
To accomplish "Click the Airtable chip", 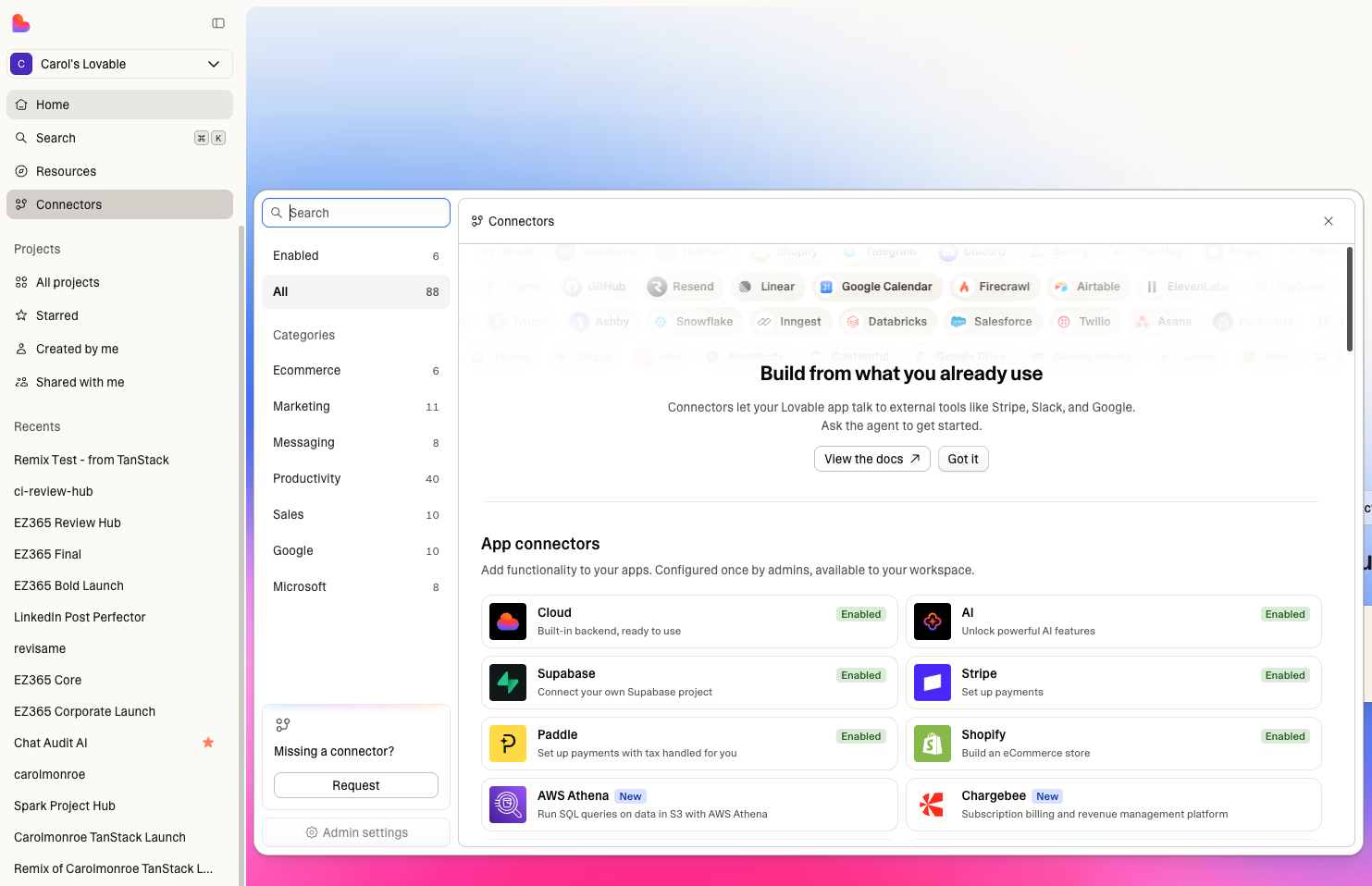I will (x=1088, y=287).
